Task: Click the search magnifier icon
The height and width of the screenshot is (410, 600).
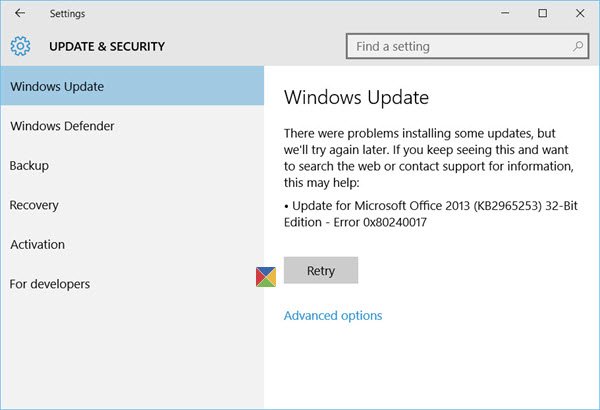Action: point(579,46)
